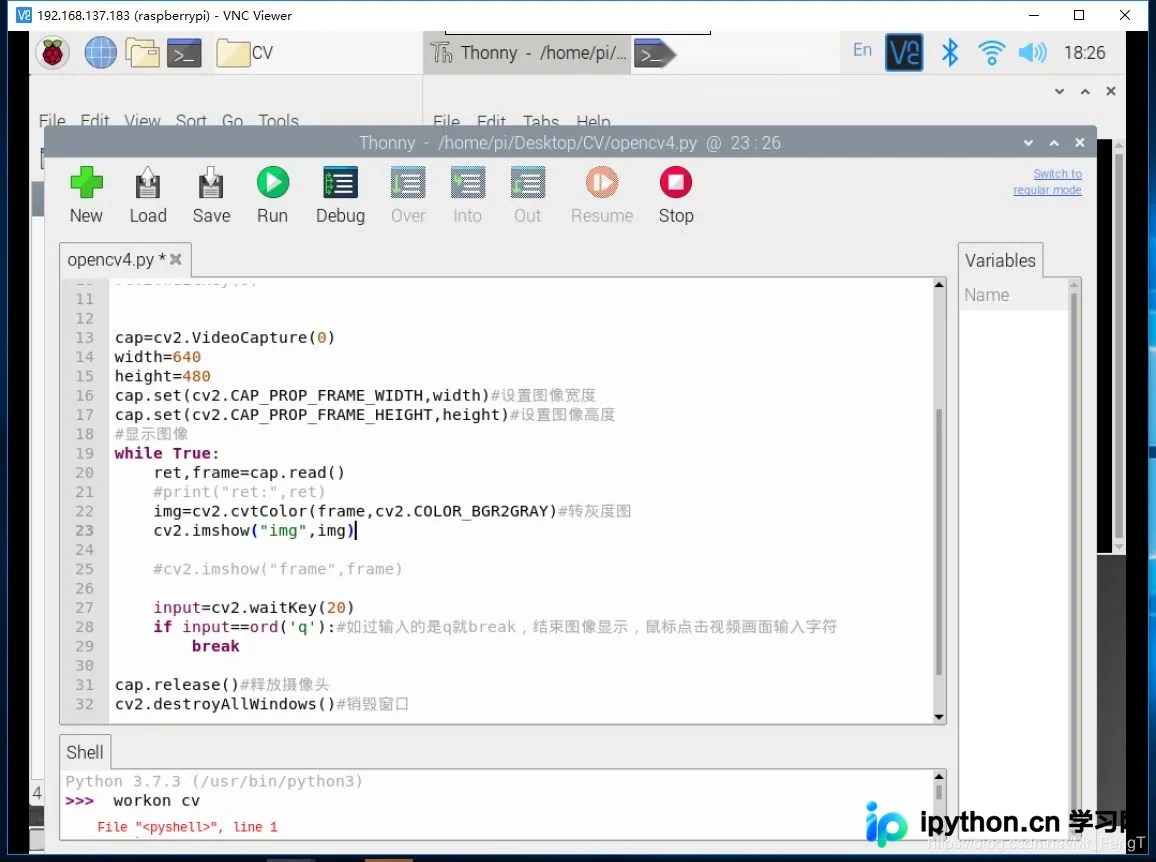Open the Wi-Fi network menu
Screen dimensions: 1156x862
coord(992,52)
